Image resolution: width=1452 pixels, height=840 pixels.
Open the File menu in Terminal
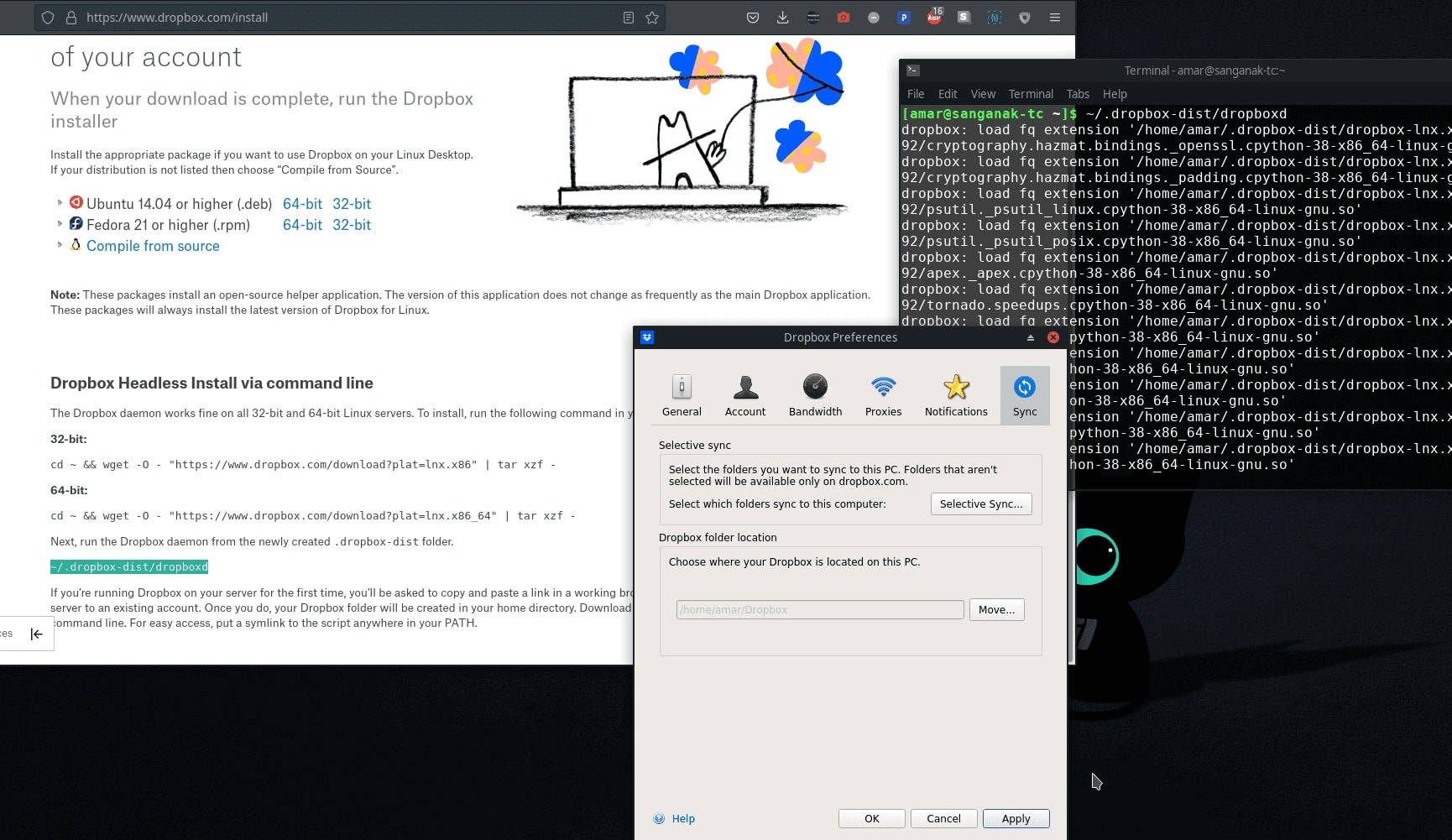(x=916, y=94)
